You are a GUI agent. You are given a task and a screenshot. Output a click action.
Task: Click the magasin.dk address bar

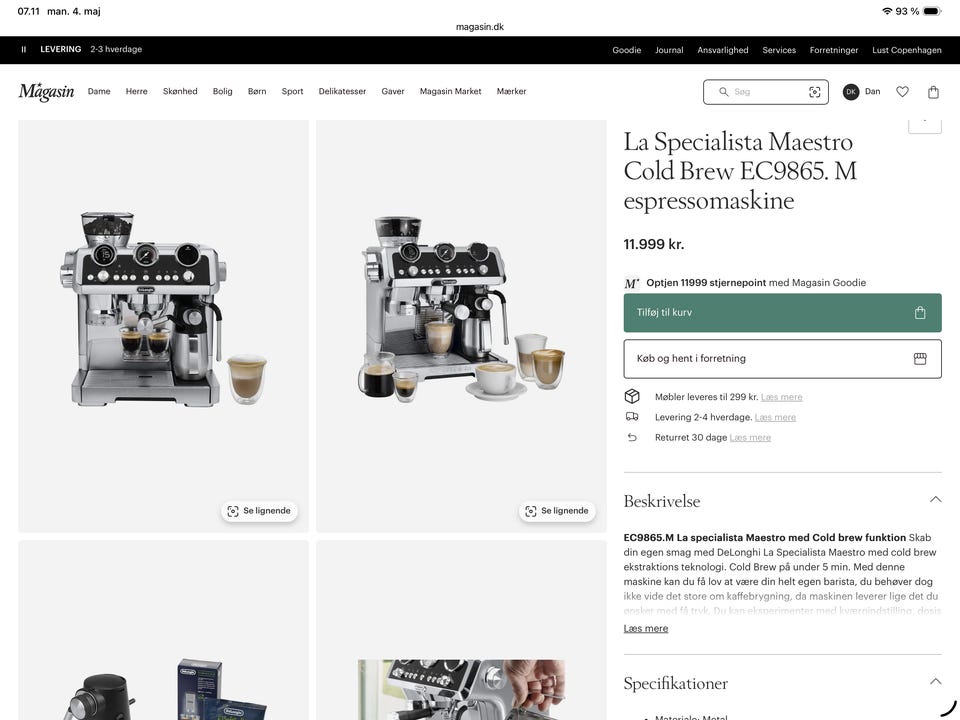click(480, 26)
